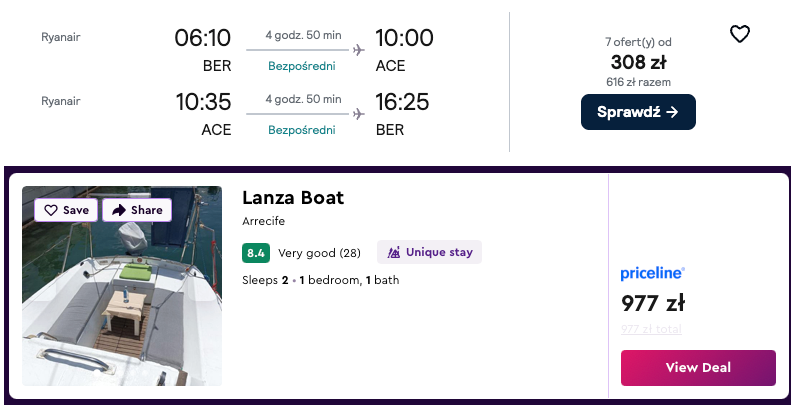Screen dimensions: 791x406
Task: Click the green 8.4 rating badge
Action: point(256,253)
